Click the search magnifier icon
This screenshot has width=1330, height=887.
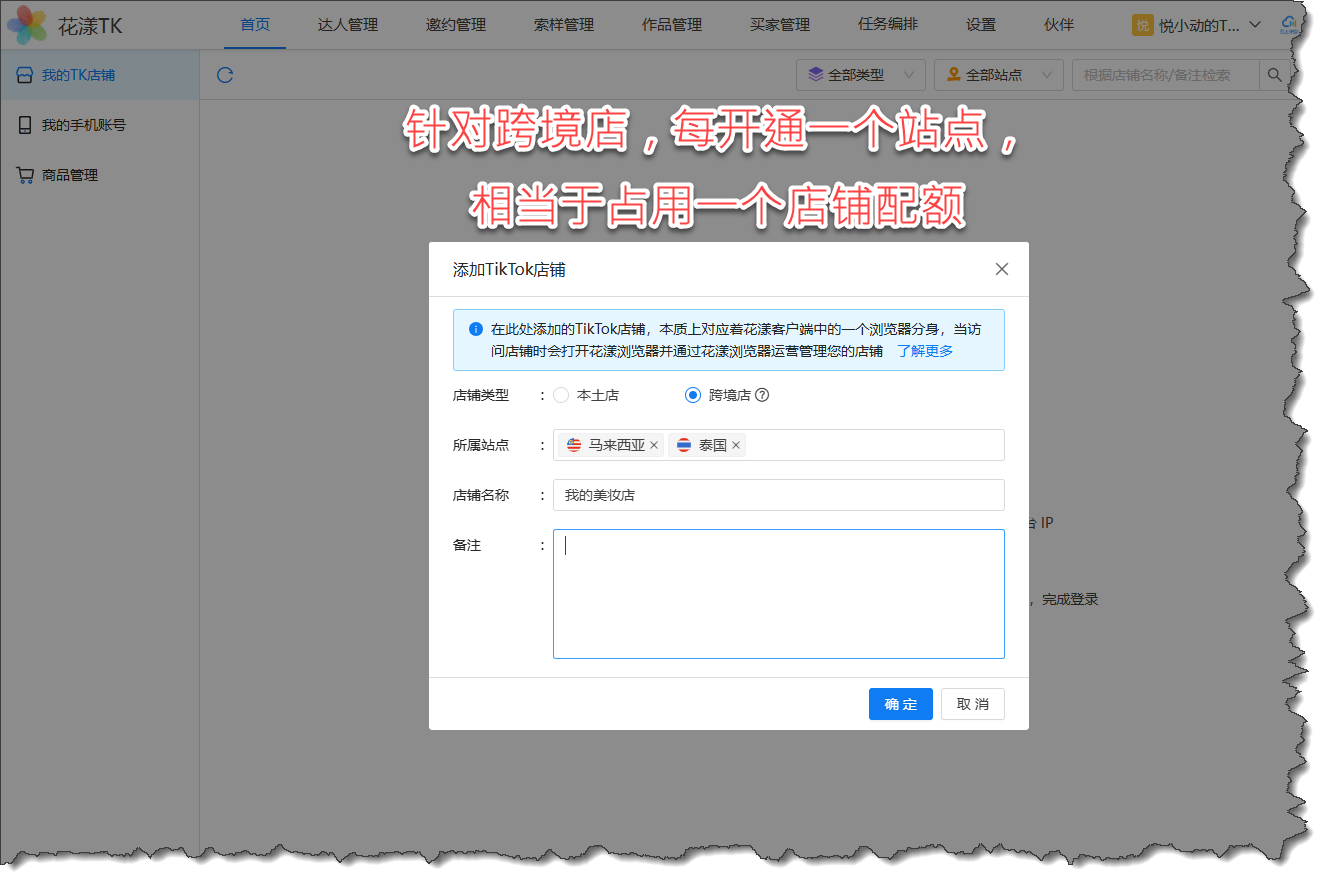coord(1274,75)
